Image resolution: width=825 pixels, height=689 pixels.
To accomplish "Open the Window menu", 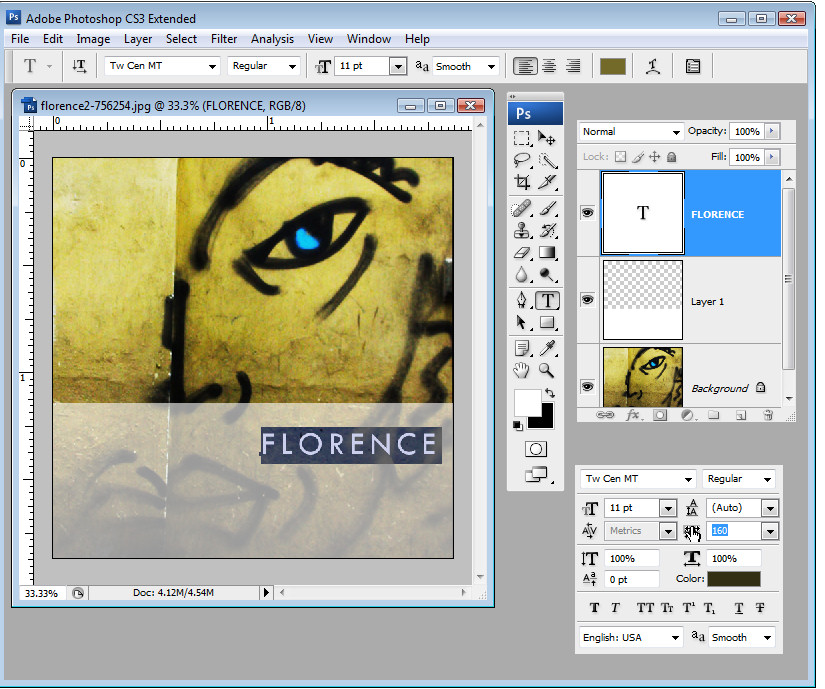I will pos(368,39).
